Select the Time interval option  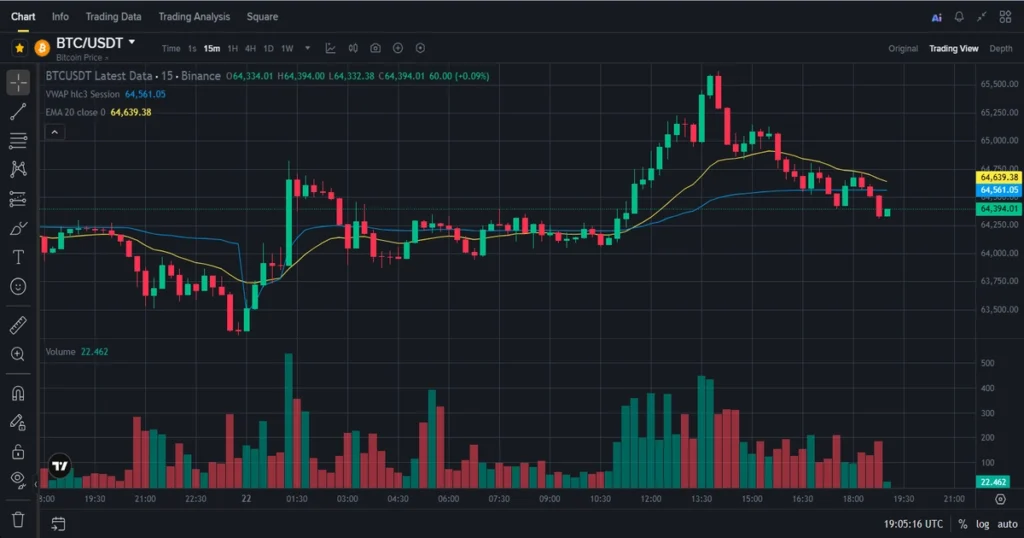click(171, 48)
